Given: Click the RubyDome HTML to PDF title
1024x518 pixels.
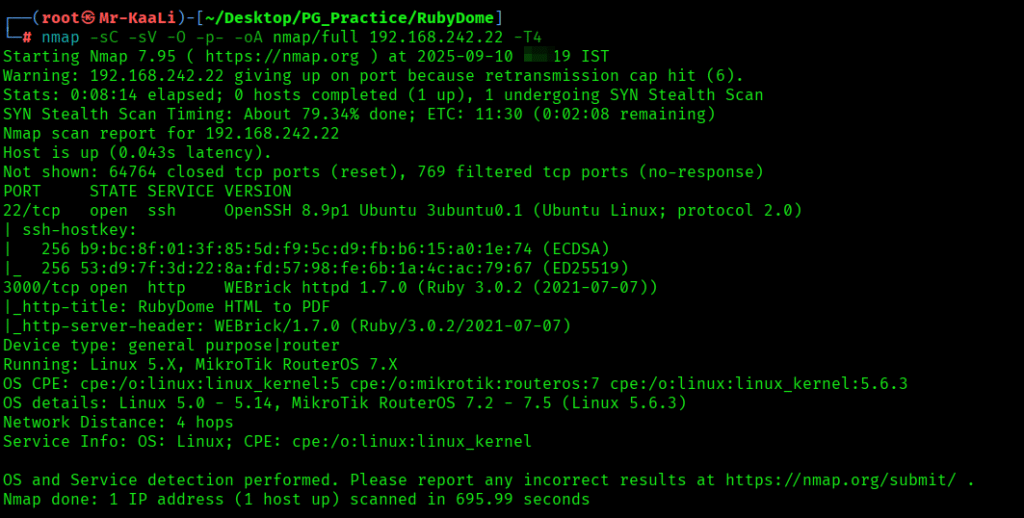Looking at the screenshot, I should [220, 306].
